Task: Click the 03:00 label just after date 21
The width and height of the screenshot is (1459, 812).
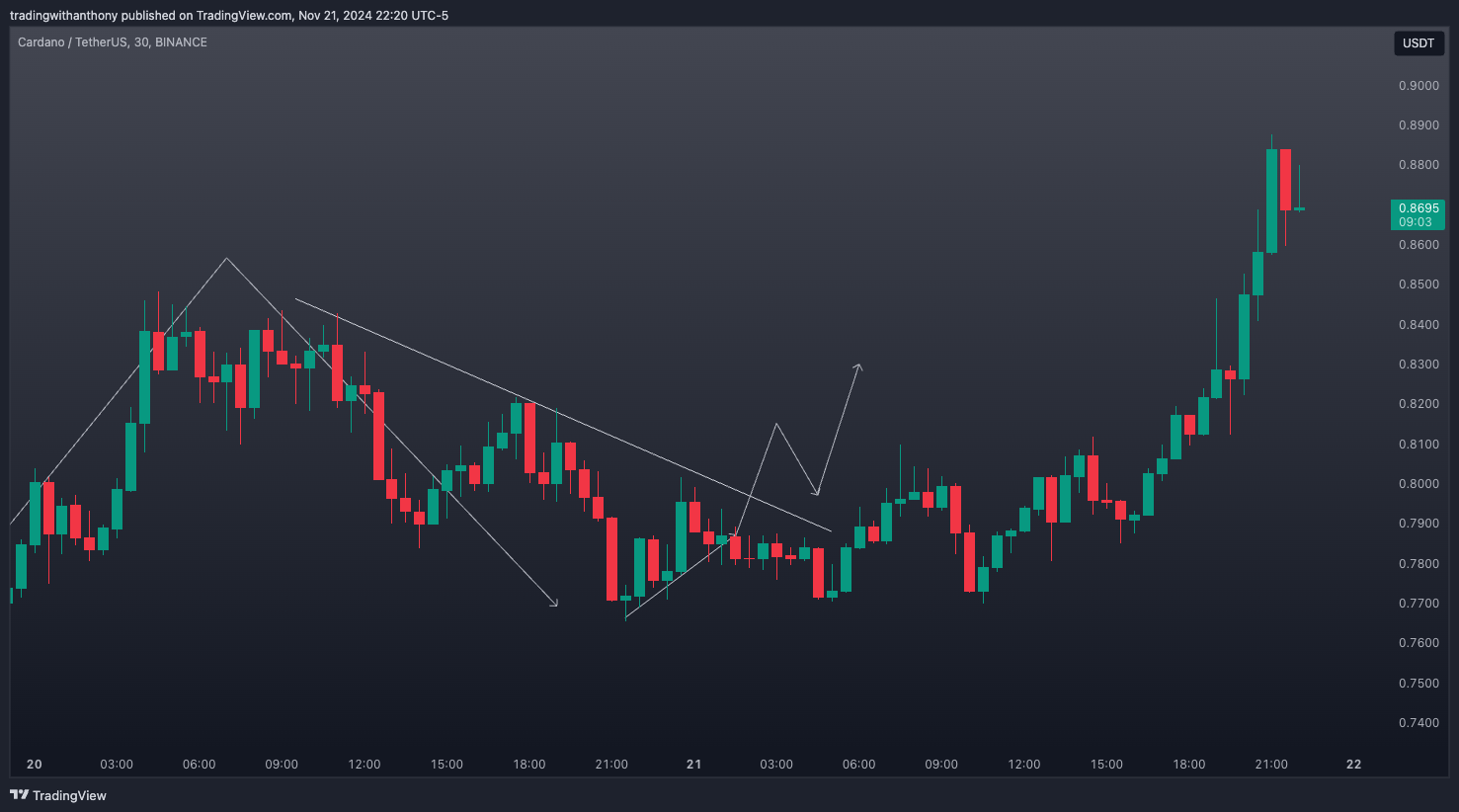Action: click(x=776, y=765)
